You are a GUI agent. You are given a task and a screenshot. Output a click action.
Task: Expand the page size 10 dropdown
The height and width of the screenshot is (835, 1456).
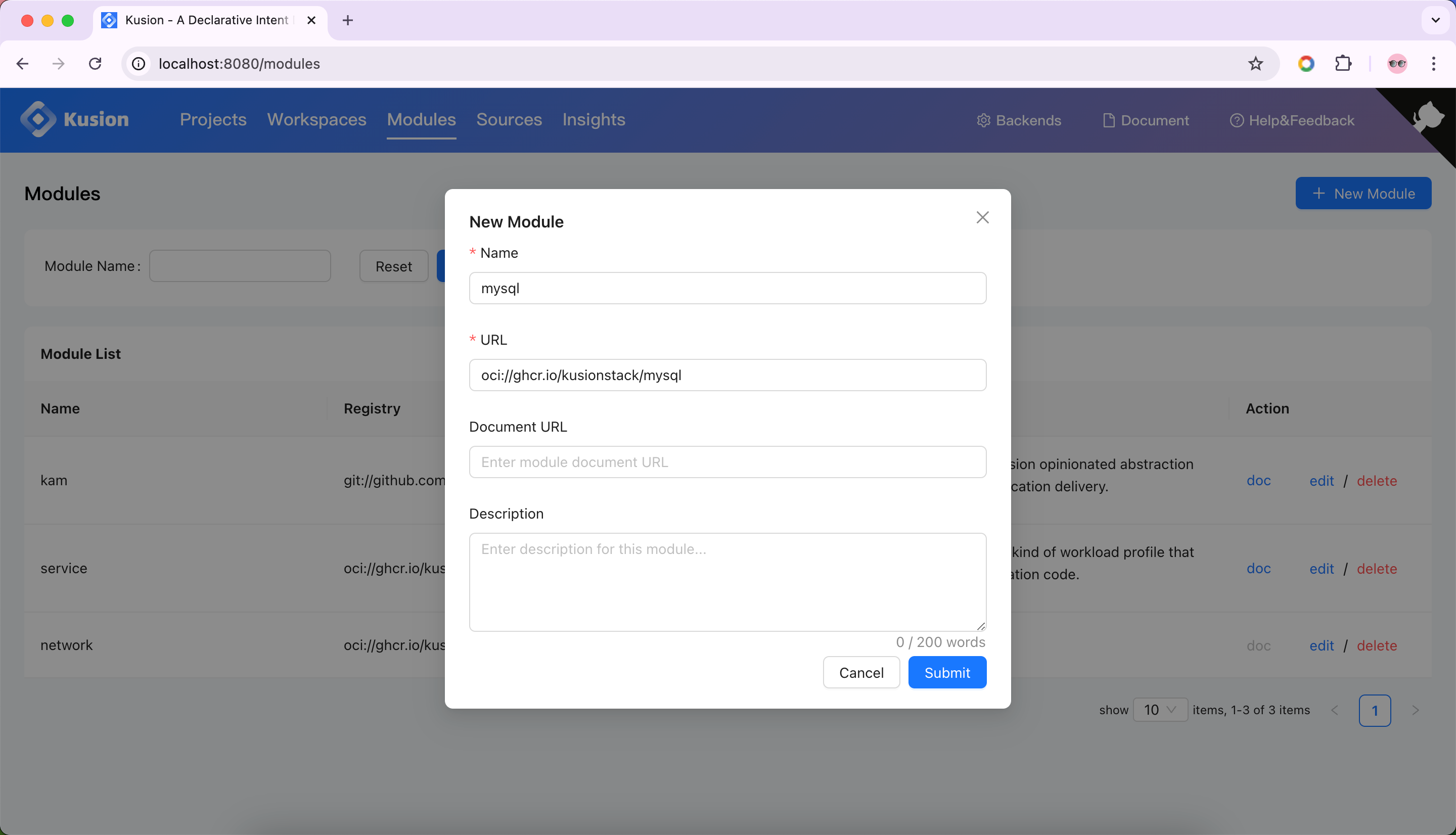click(x=1160, y=710)
